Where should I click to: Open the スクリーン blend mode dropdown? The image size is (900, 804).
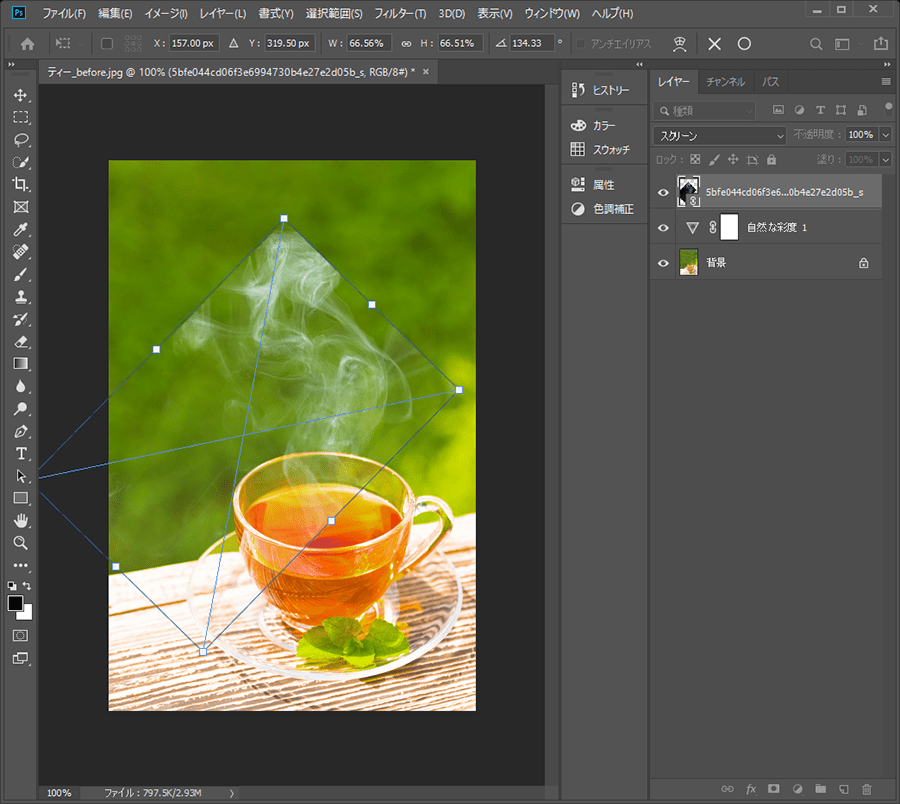(720, 135)
